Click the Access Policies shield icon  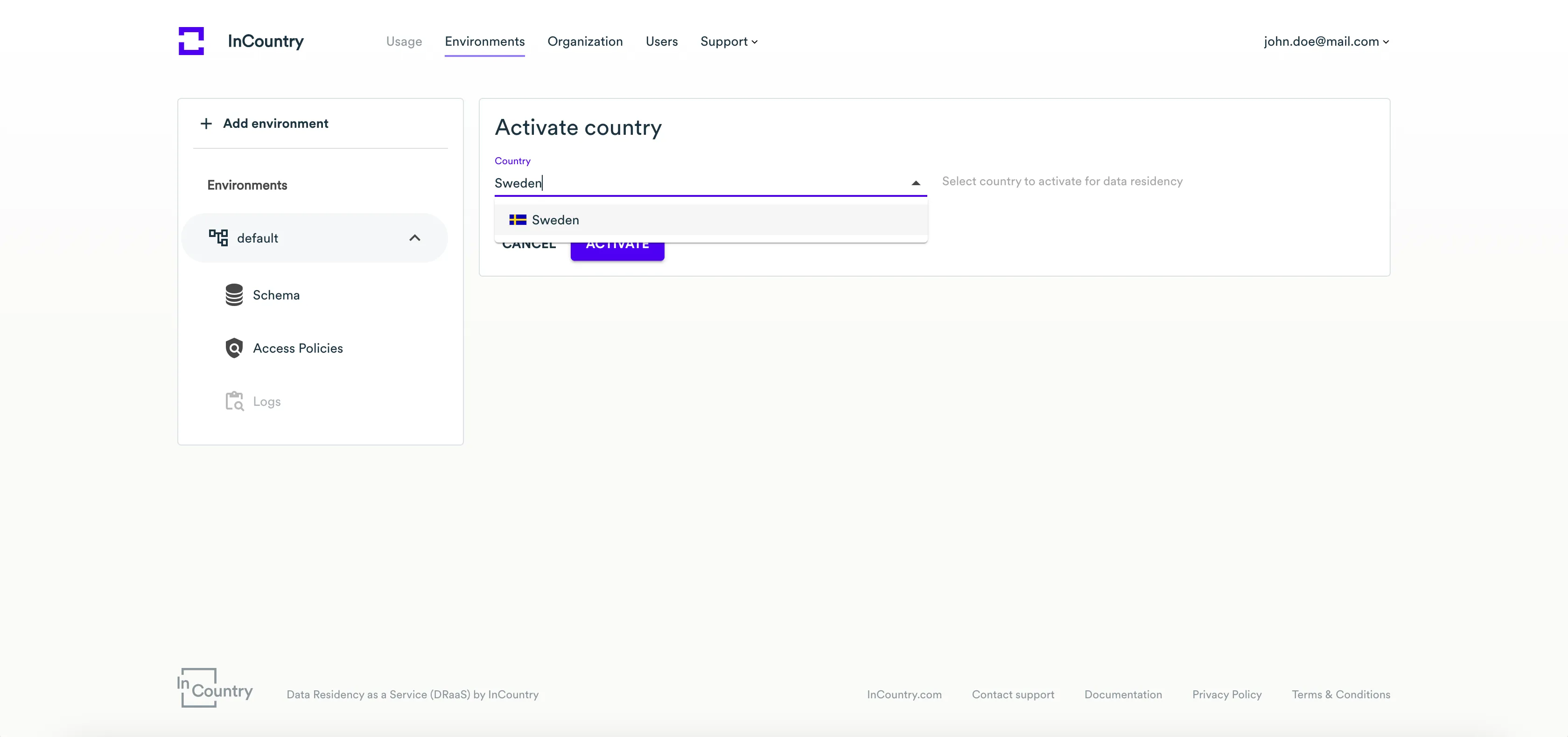234,348
